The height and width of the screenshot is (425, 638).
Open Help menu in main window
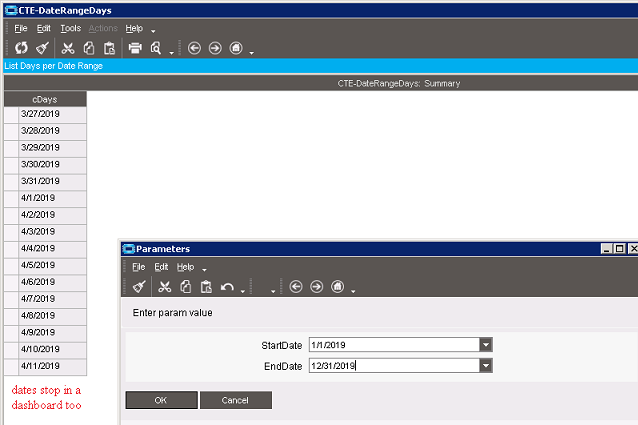[x=134, y=28]
